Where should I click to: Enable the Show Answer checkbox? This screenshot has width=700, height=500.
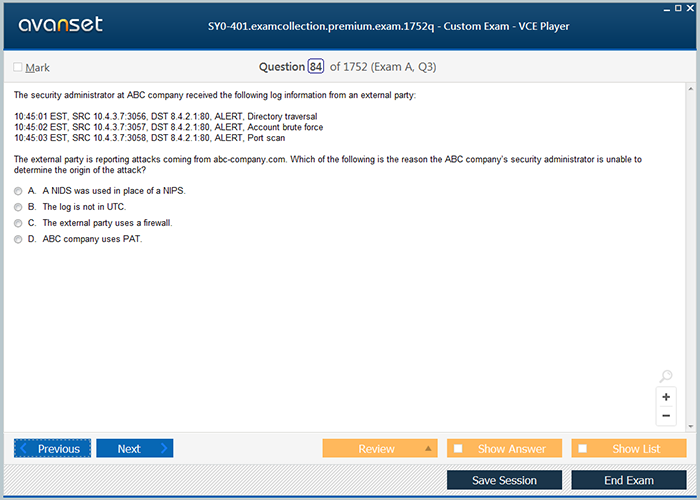(458, 448)
